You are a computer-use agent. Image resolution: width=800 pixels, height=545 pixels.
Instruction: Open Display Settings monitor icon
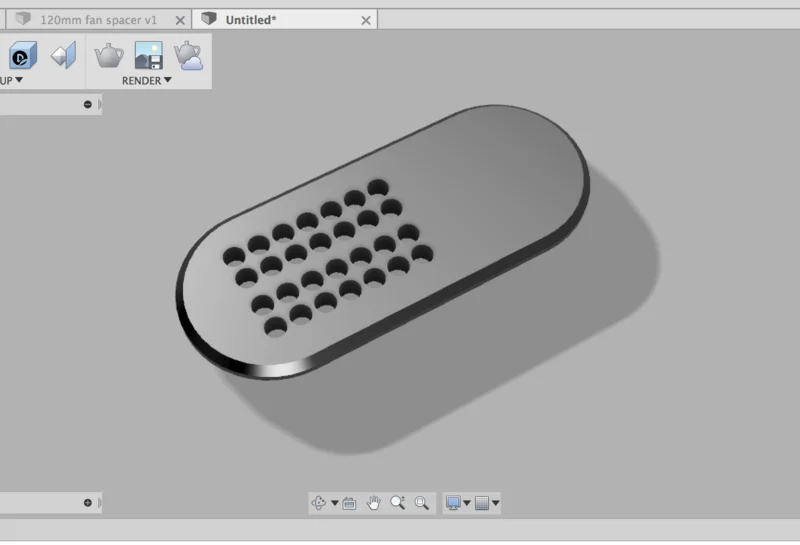(453, 503)
